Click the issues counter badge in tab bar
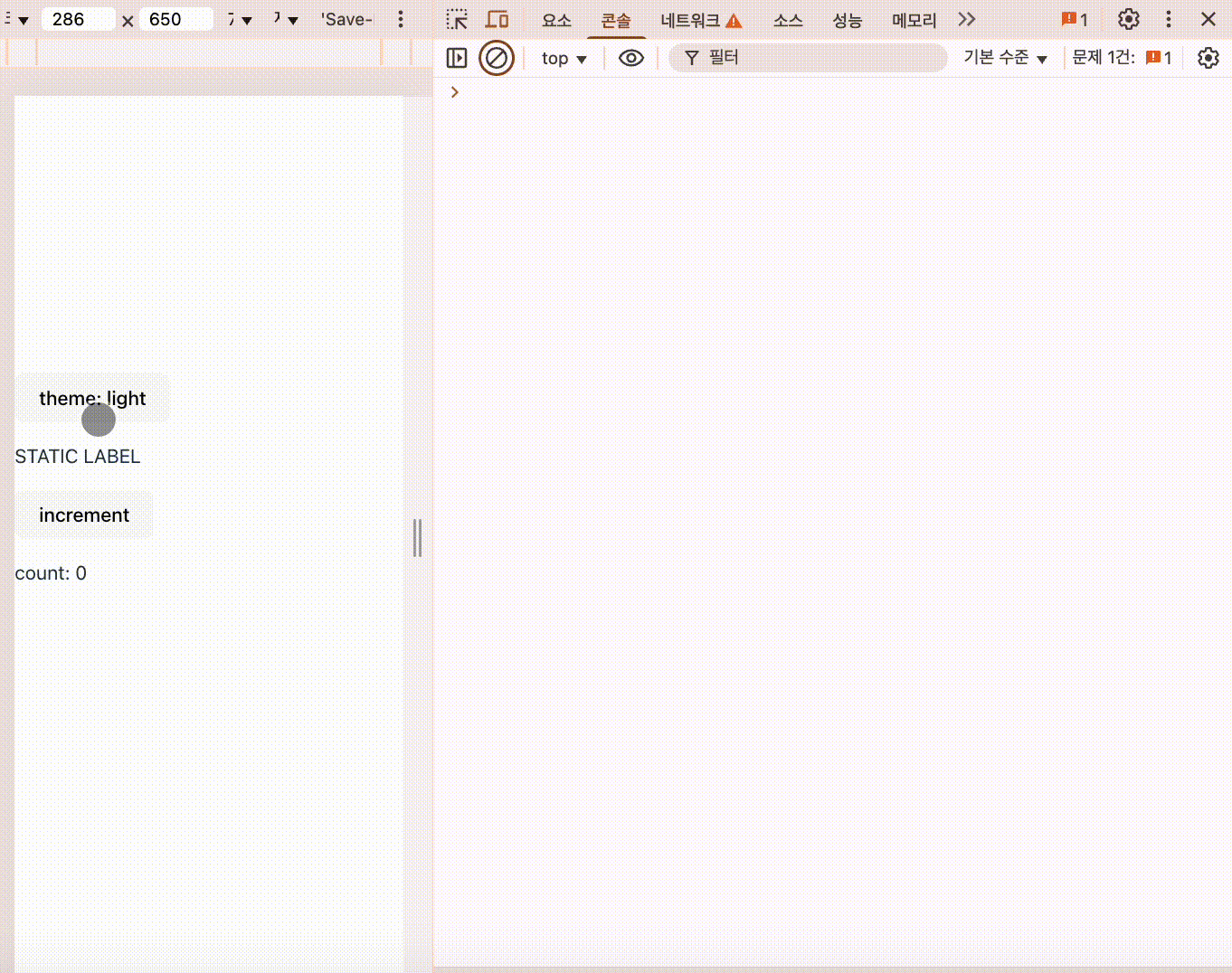This screenshot has height=973, width=1232. 1075,19
